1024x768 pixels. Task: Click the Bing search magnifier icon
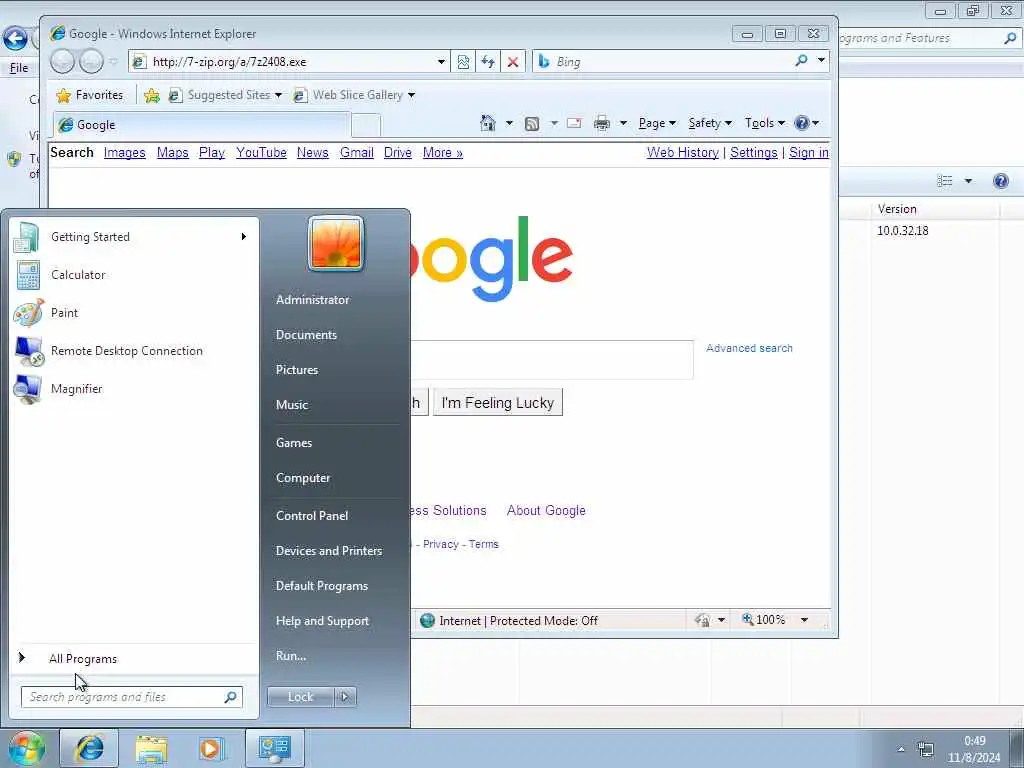pos(801,61)
